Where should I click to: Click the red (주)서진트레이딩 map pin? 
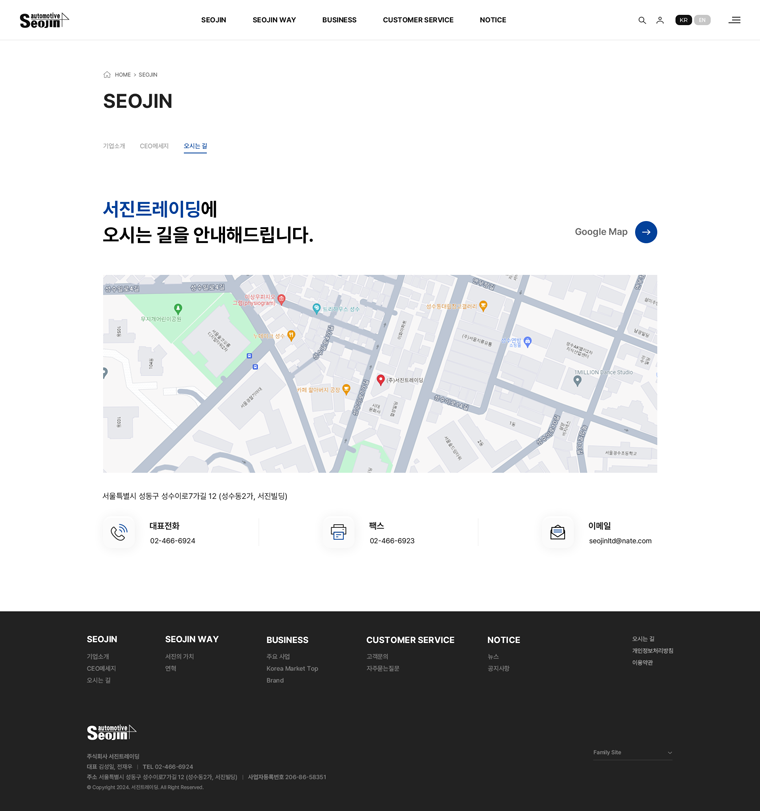point(380,380)
